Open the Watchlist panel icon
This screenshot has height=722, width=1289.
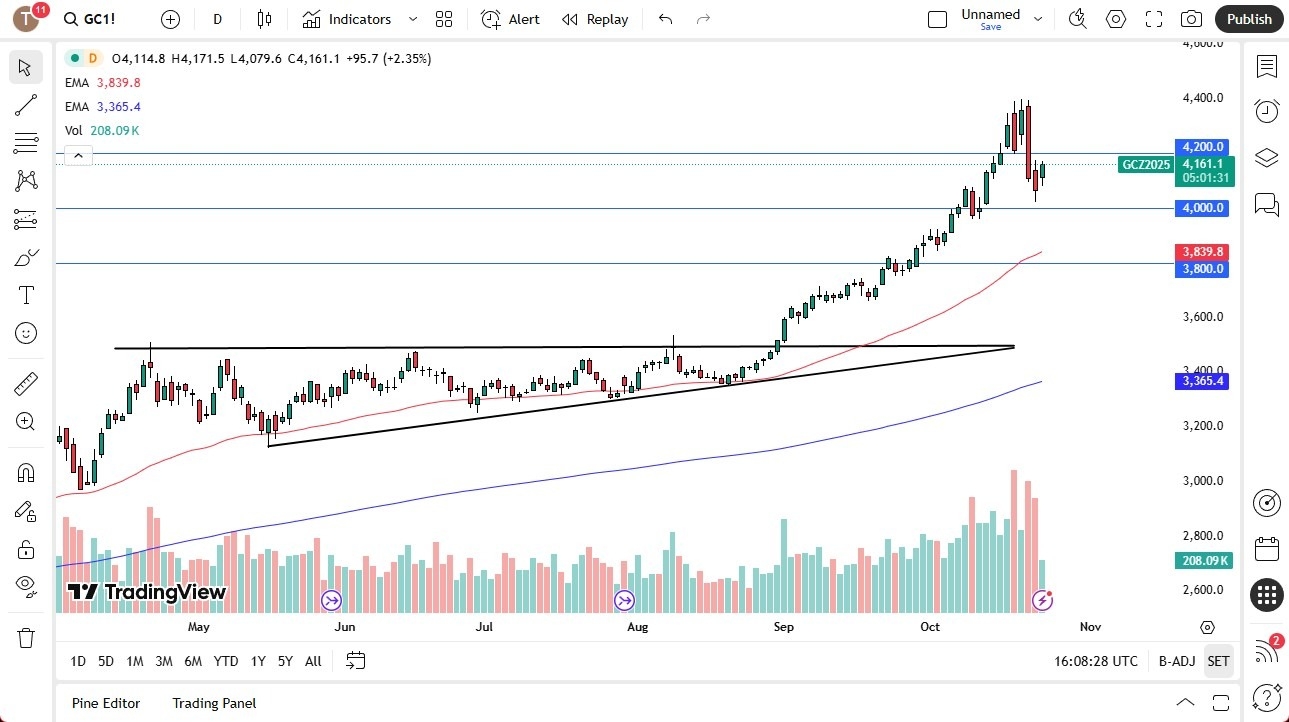[1266, 67]
